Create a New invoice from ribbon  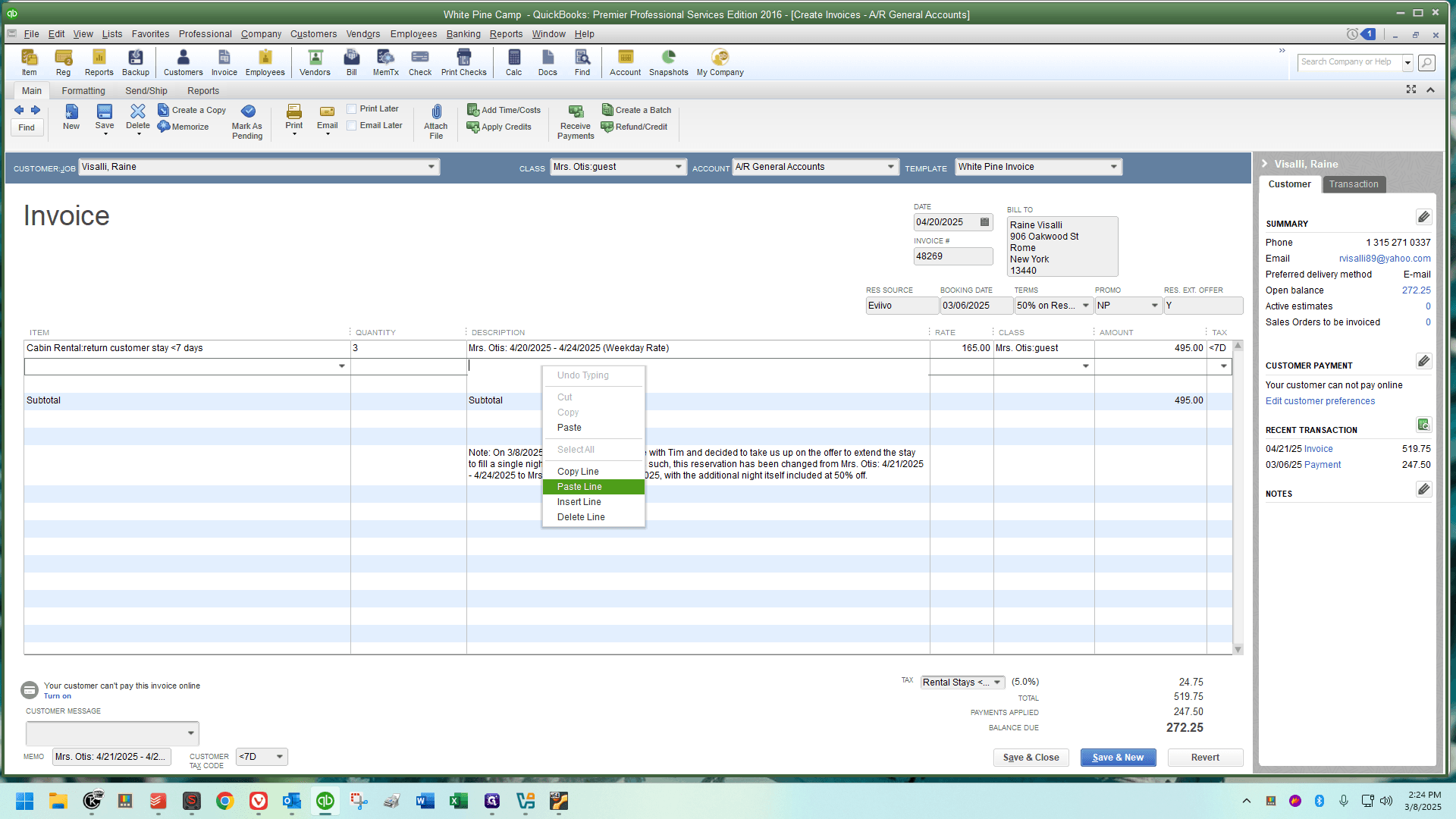click(x=71, y=118)
